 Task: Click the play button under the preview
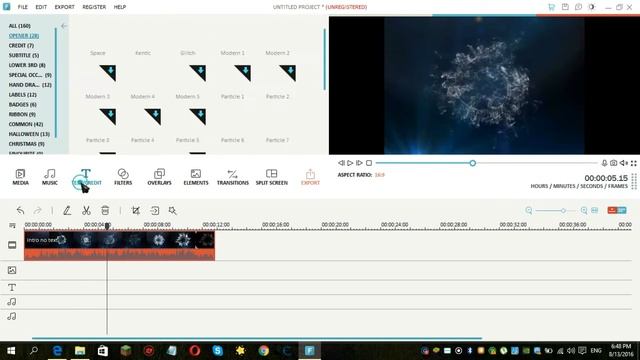[350, 163]
